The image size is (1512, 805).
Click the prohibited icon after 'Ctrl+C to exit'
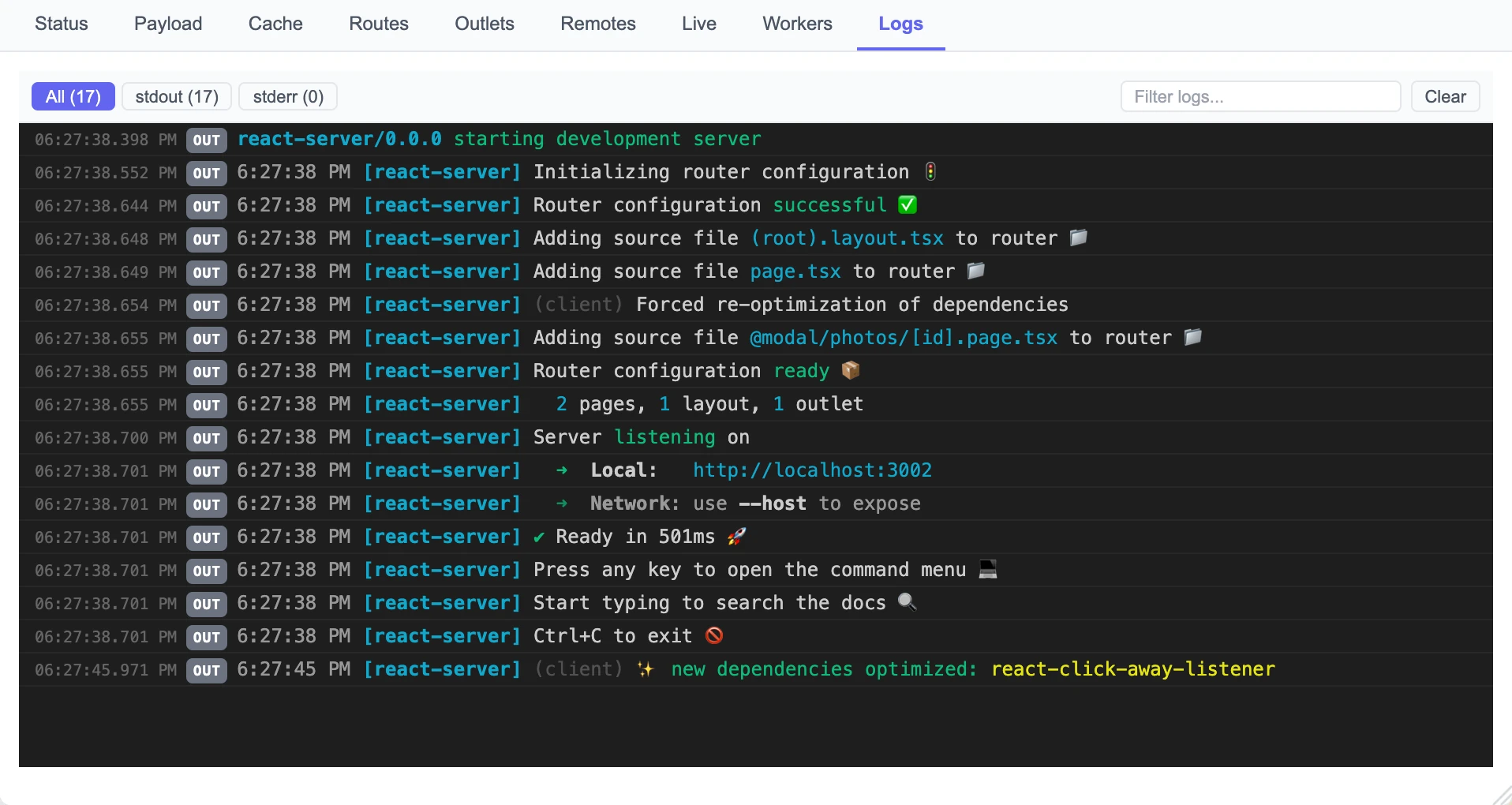[x=714, y=635]
